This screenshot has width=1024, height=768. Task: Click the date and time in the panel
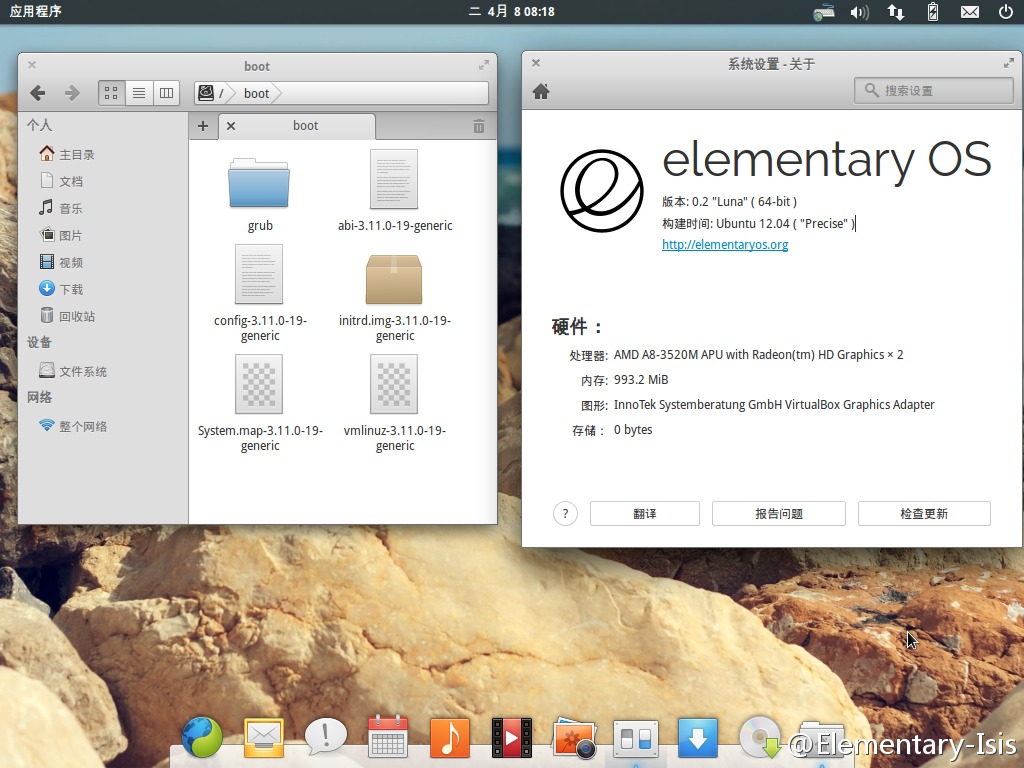coord(511,11)
